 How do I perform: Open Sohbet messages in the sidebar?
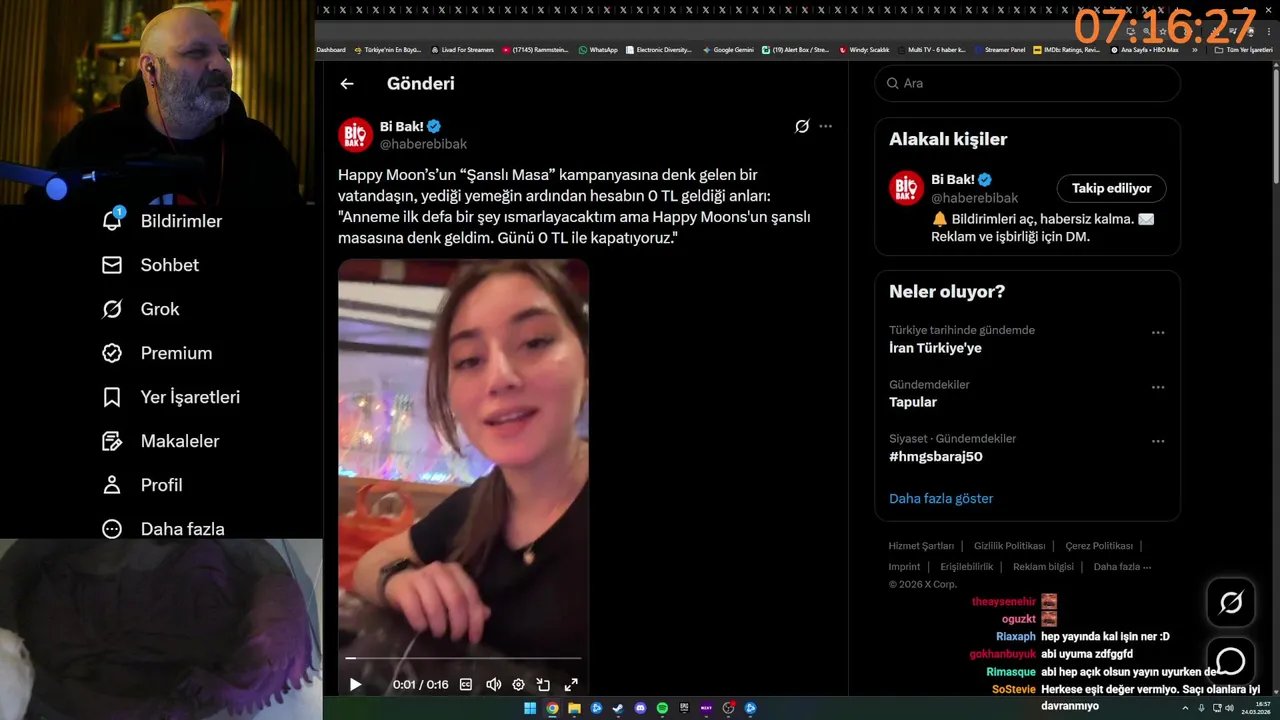click(150, 265)
